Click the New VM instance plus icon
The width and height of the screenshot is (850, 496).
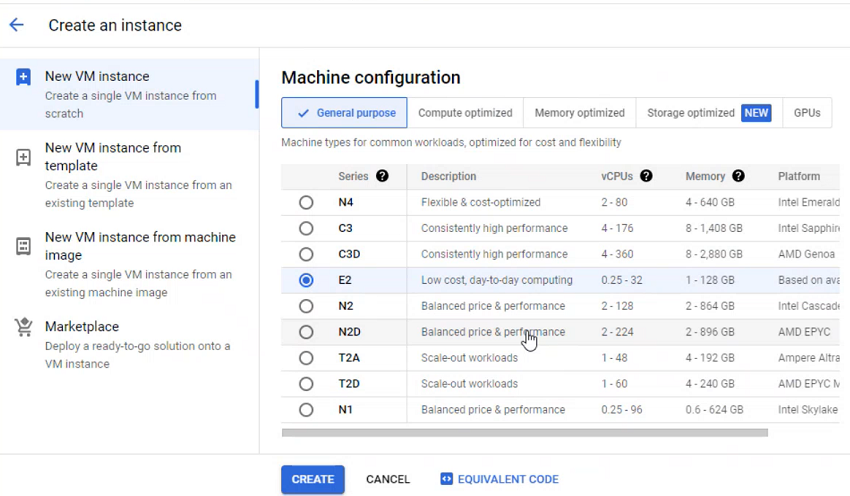pyautogui.click(x=23, y=77)
